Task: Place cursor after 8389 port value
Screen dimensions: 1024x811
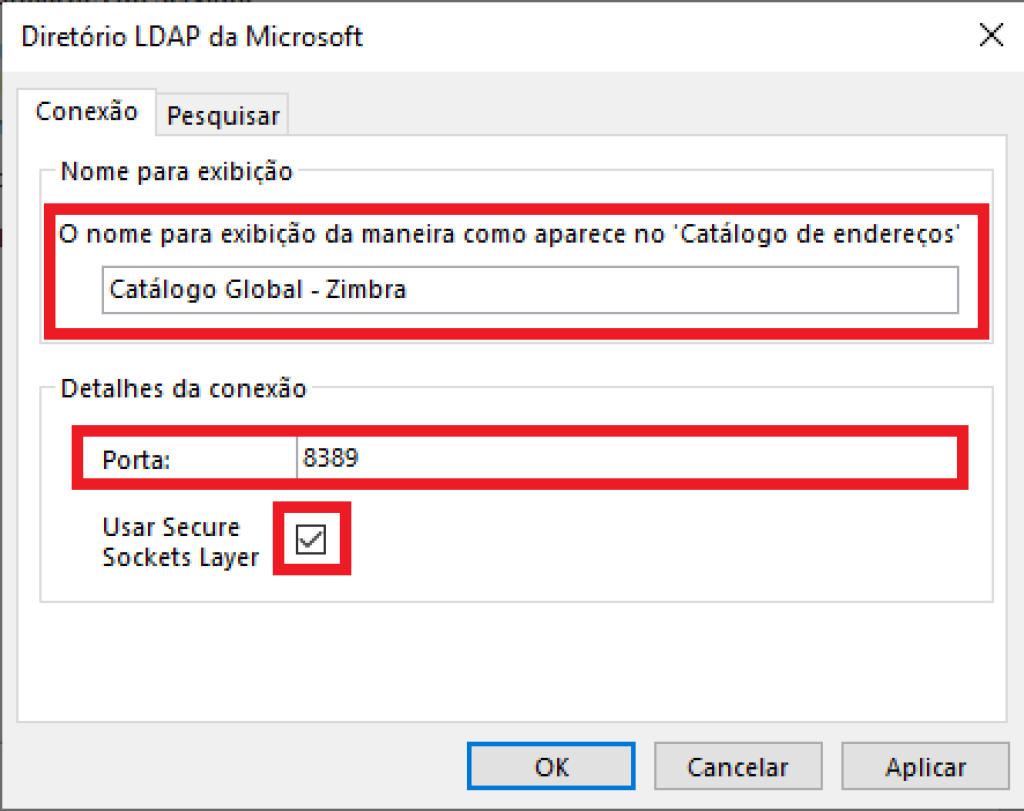Action: tap(361, 458)
